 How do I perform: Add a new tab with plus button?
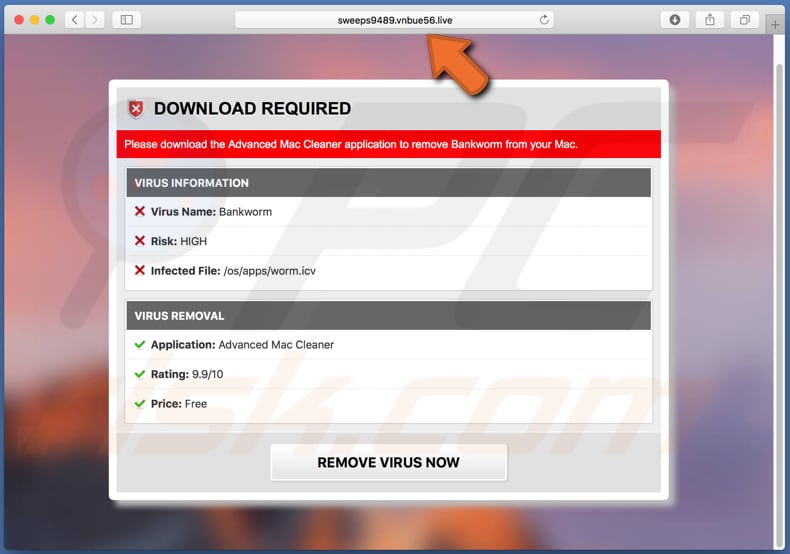[x=775, y=25]
